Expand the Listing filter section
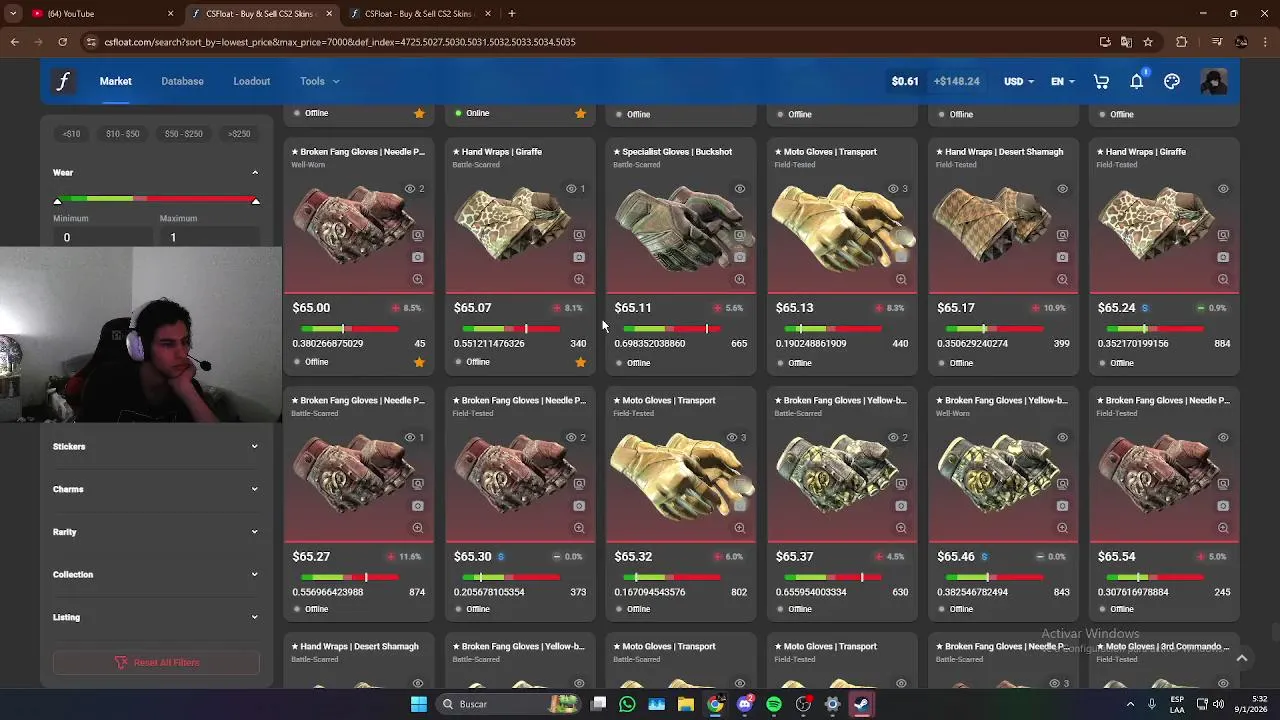The height and width of the screenshot is (720, 1280). [155, 617]
